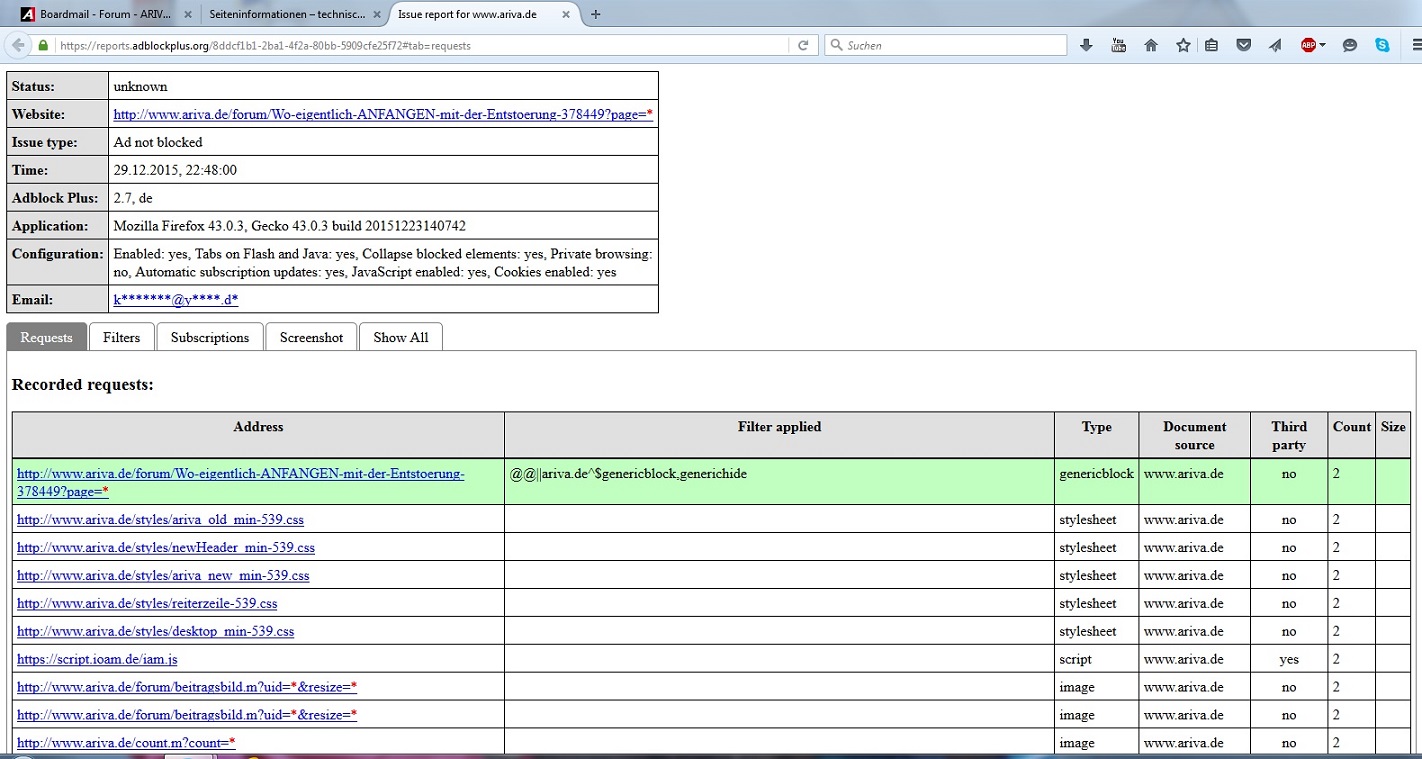
Task: Open the Downloads arrow icon
Action: coord(1086,45)
